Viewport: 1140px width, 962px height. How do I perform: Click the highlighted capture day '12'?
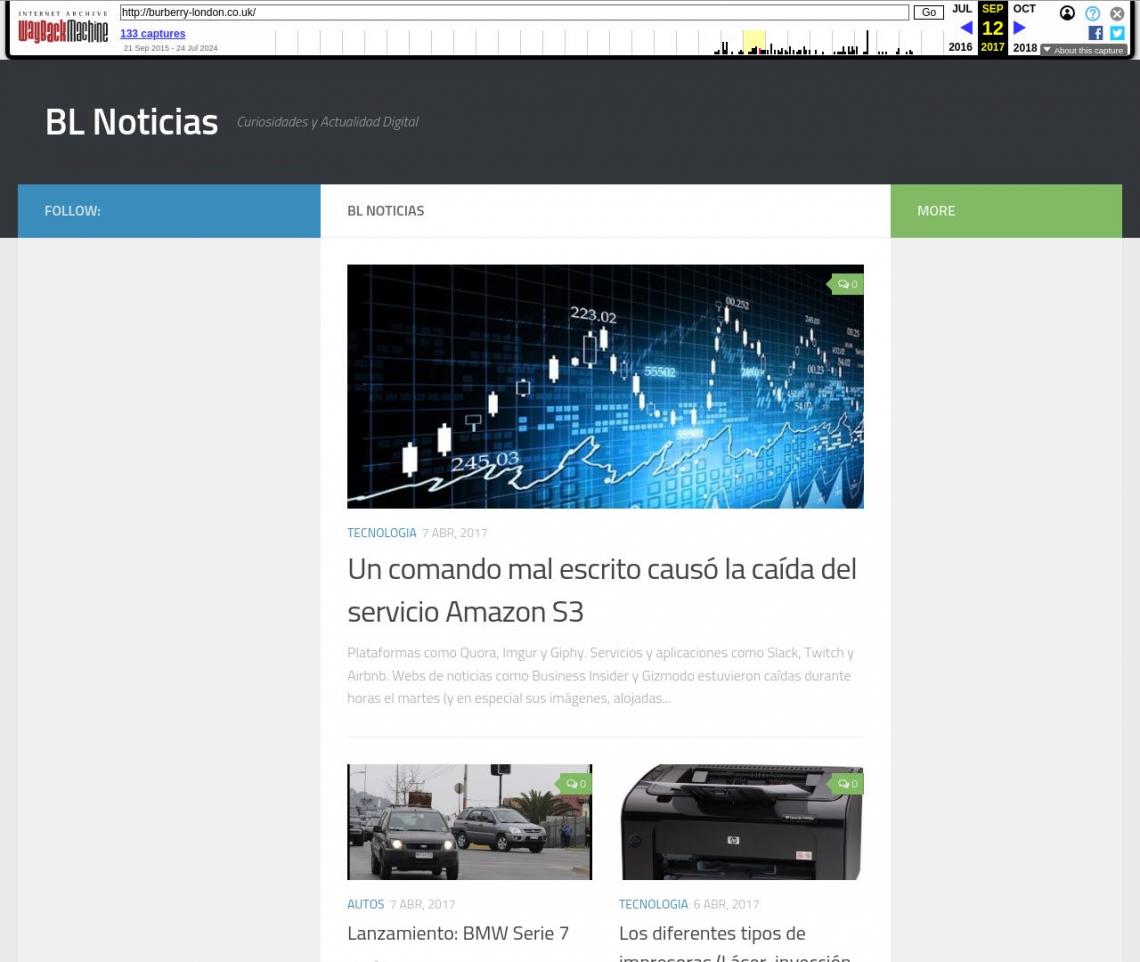pos(992,28)
